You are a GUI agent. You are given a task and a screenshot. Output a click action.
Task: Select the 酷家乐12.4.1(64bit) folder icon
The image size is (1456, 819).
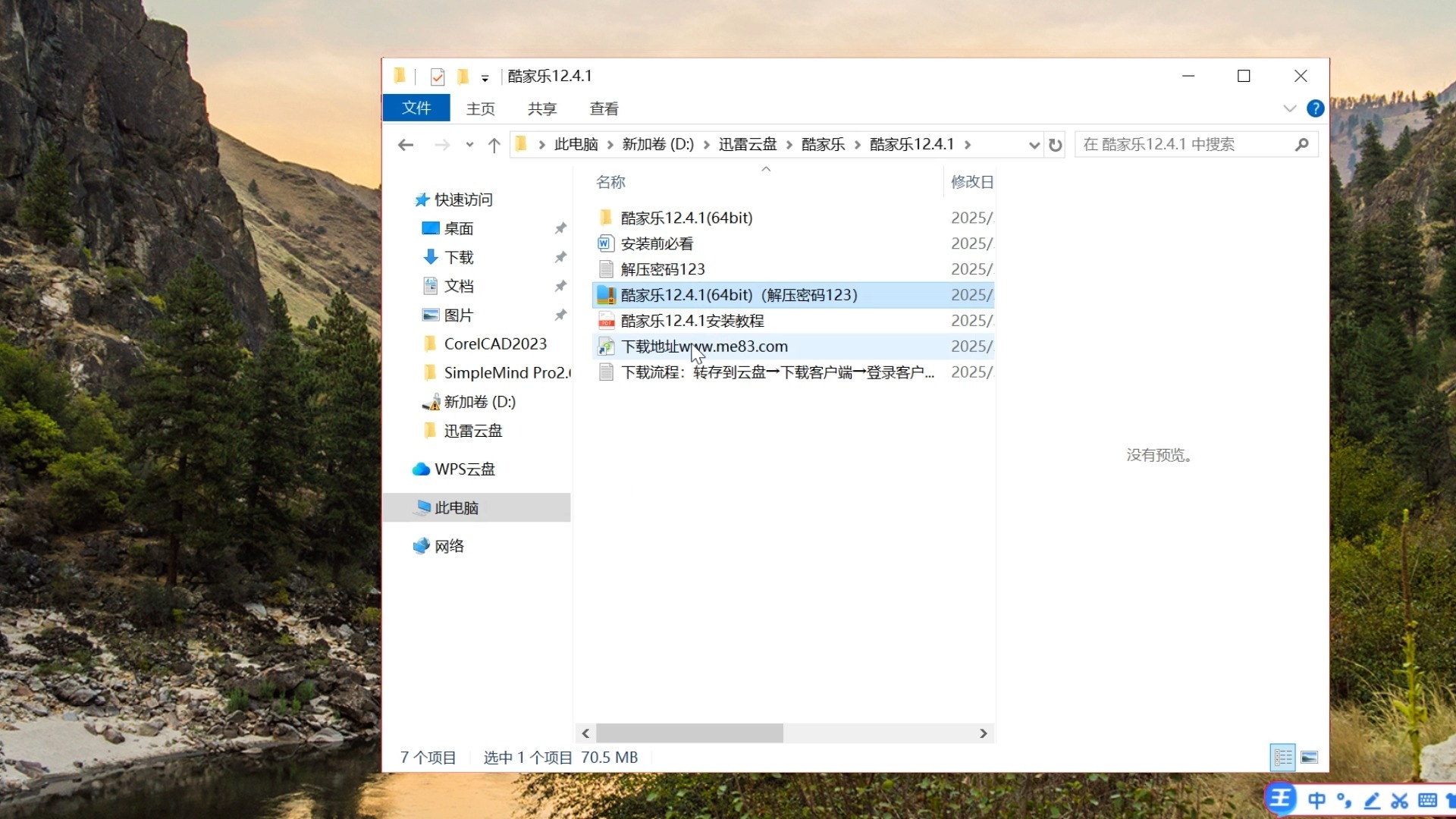tap(605, 218)
